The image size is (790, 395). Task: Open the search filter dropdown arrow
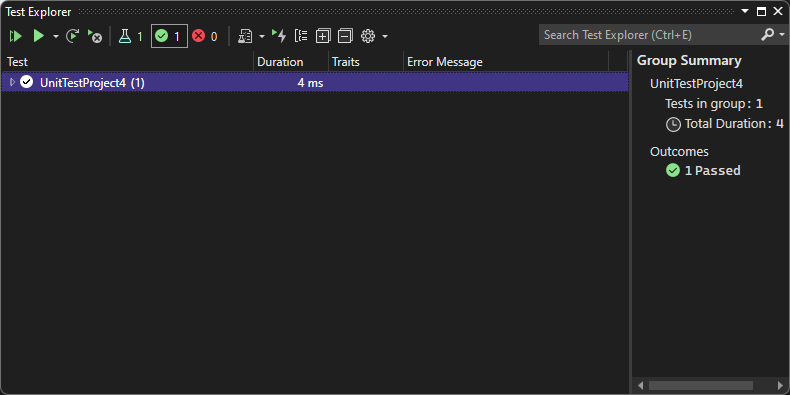tap(781, 35)
